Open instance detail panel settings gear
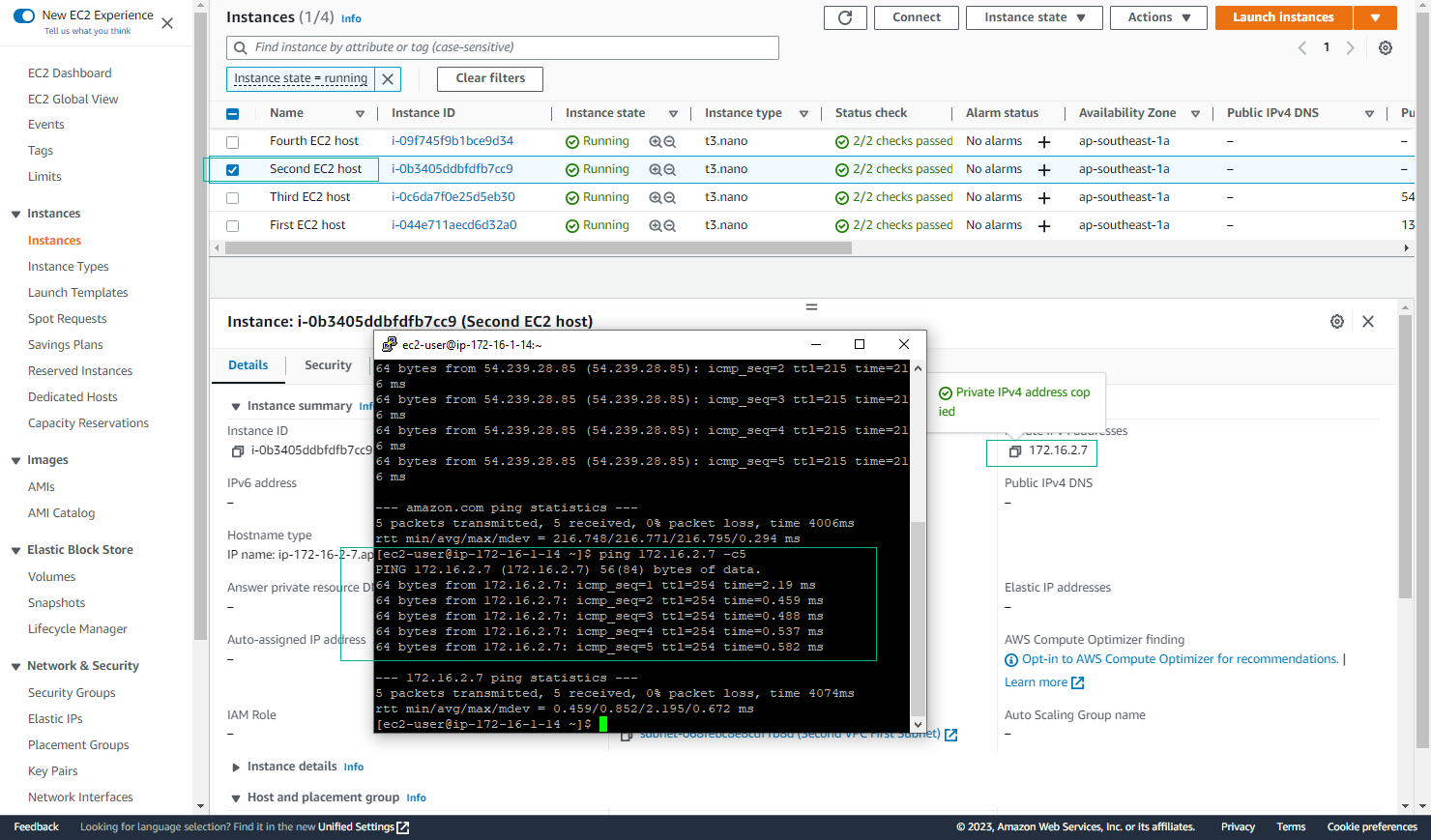The image size is (1431, 840). [1337, 321]
